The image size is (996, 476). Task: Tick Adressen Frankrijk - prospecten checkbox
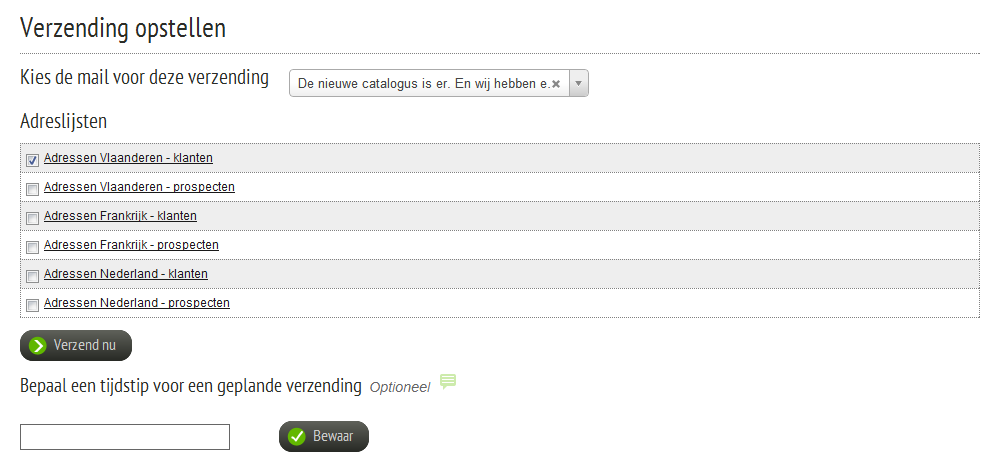[32, 247]
